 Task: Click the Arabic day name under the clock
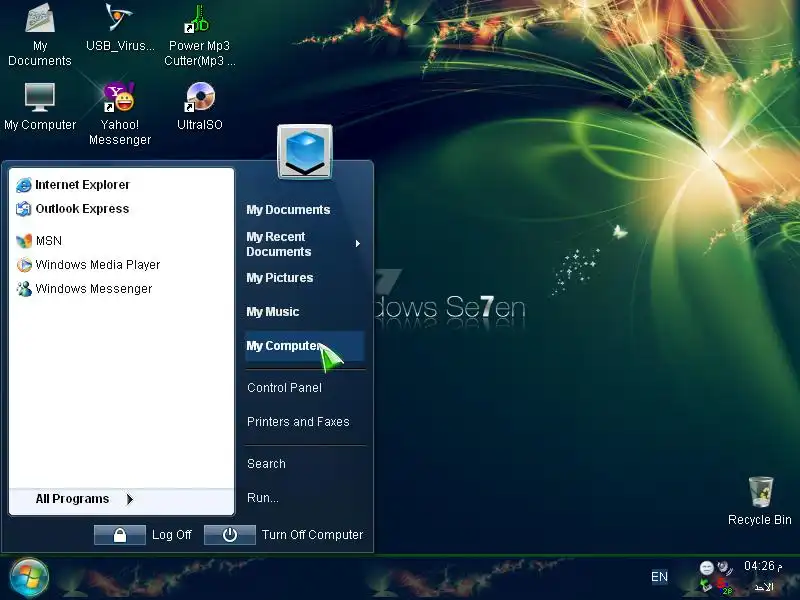click(764, 587)
